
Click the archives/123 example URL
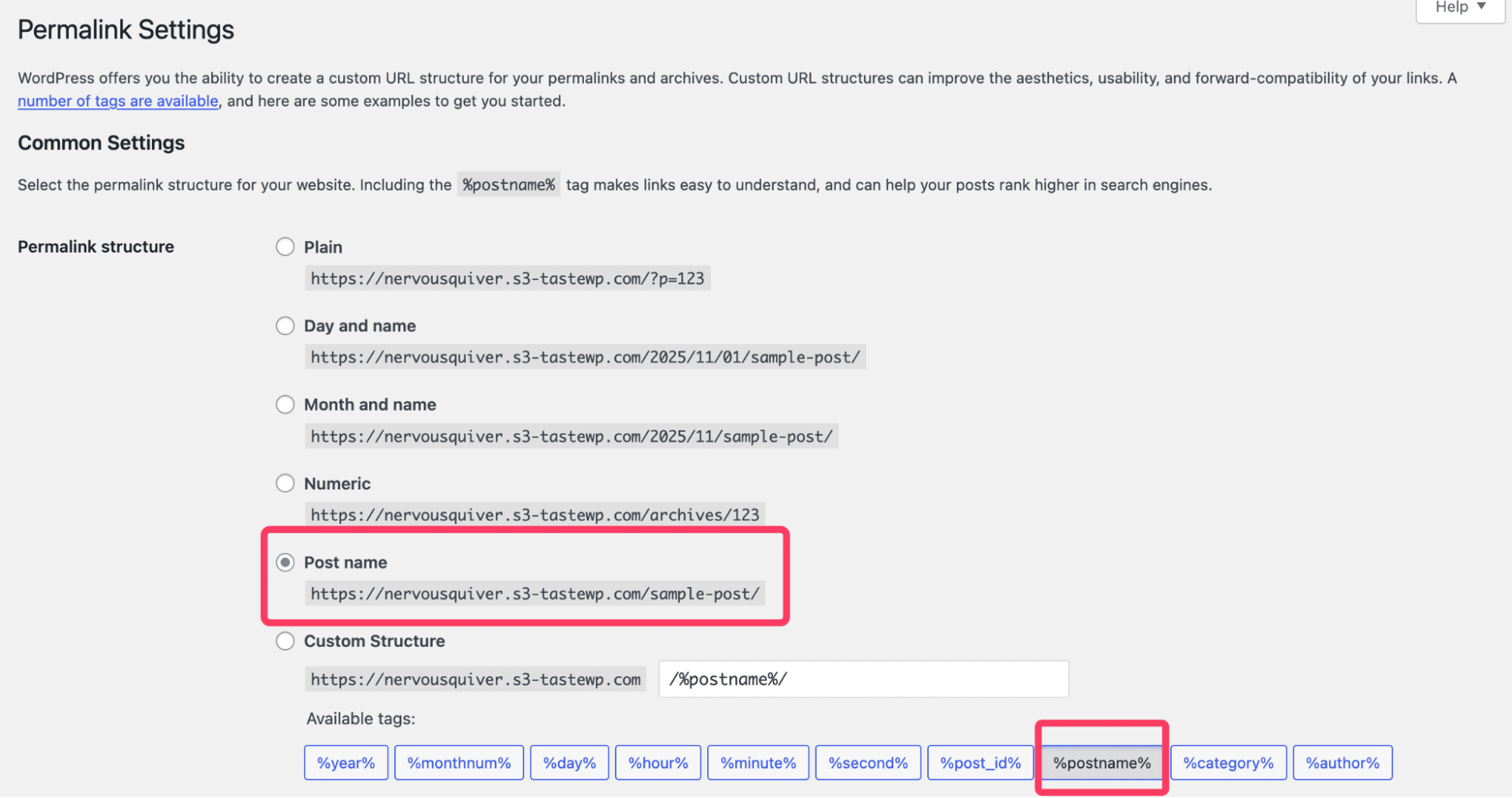click(535, 515)
